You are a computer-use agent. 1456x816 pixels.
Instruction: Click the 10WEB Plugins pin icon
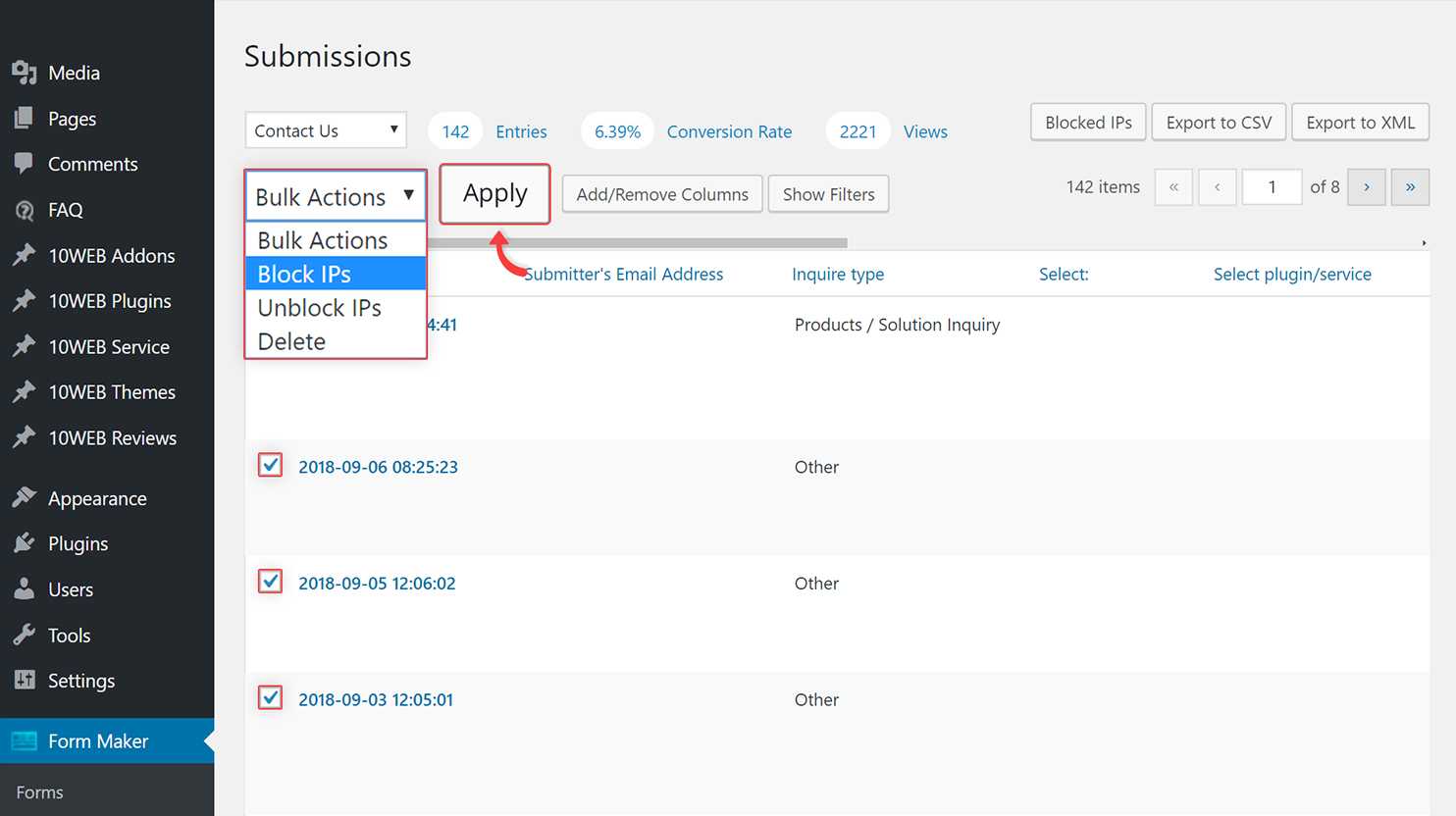coord(25,301)
